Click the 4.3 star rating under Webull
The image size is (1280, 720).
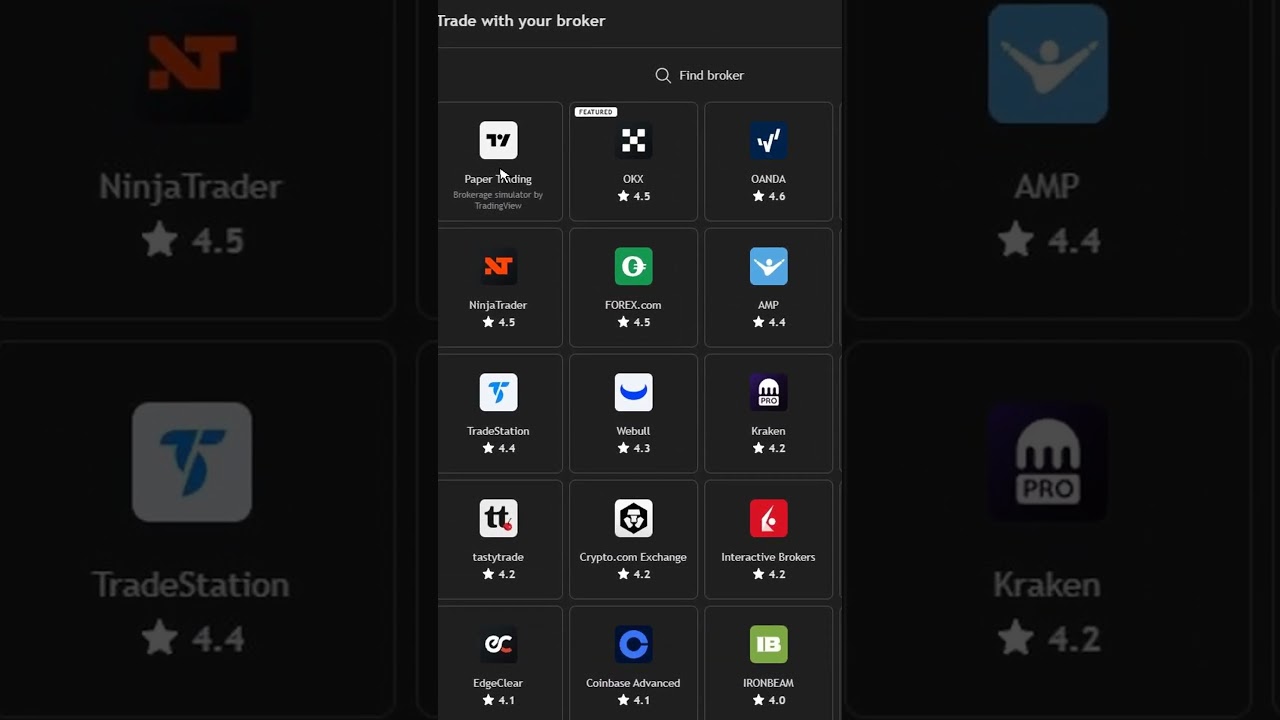click(x=633, y=449)
